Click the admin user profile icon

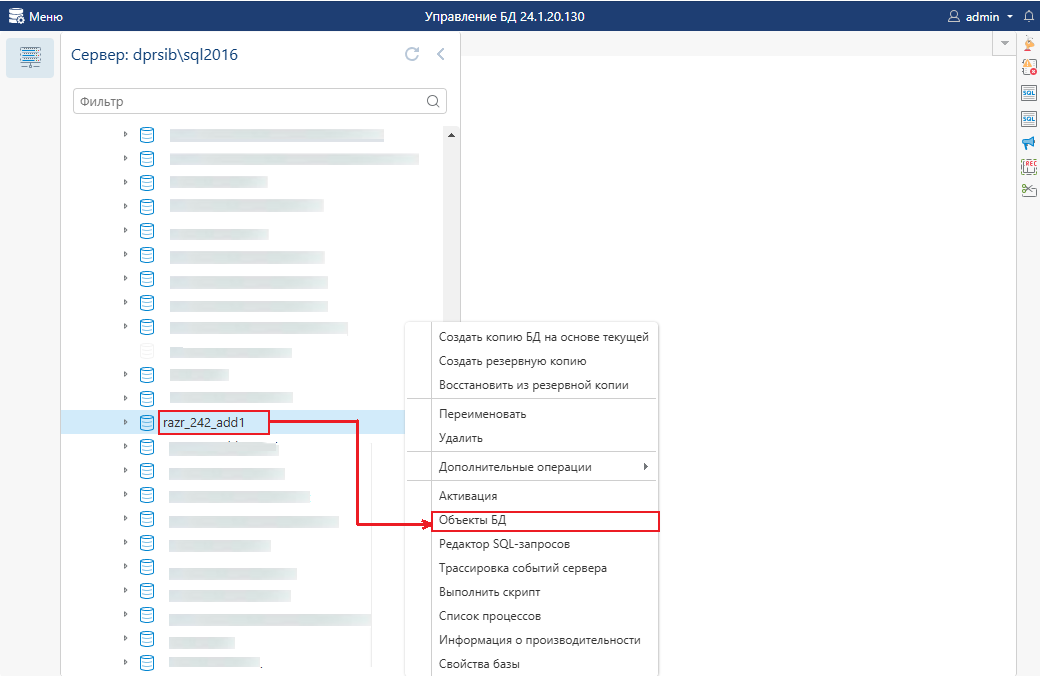(954, 16)
